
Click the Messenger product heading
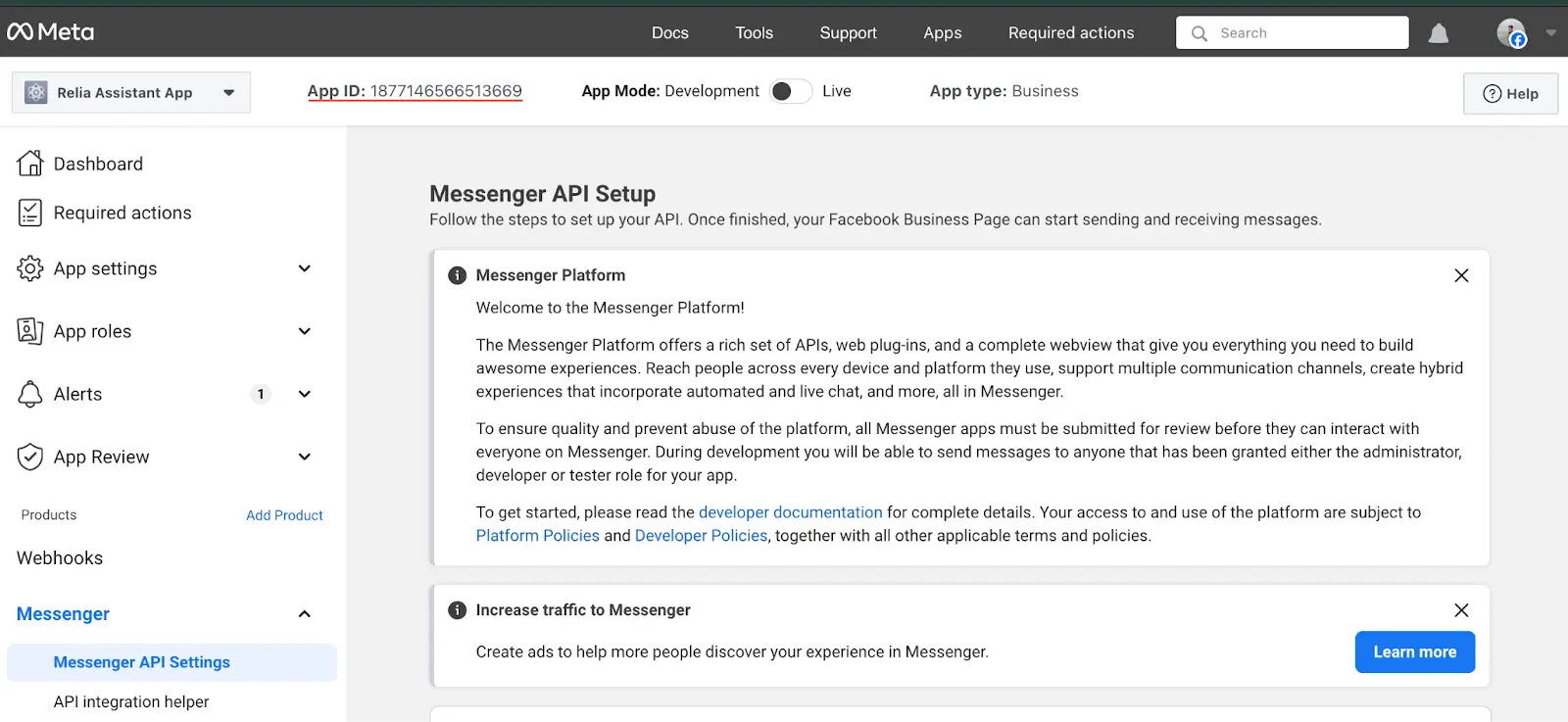tap(63, 614)
